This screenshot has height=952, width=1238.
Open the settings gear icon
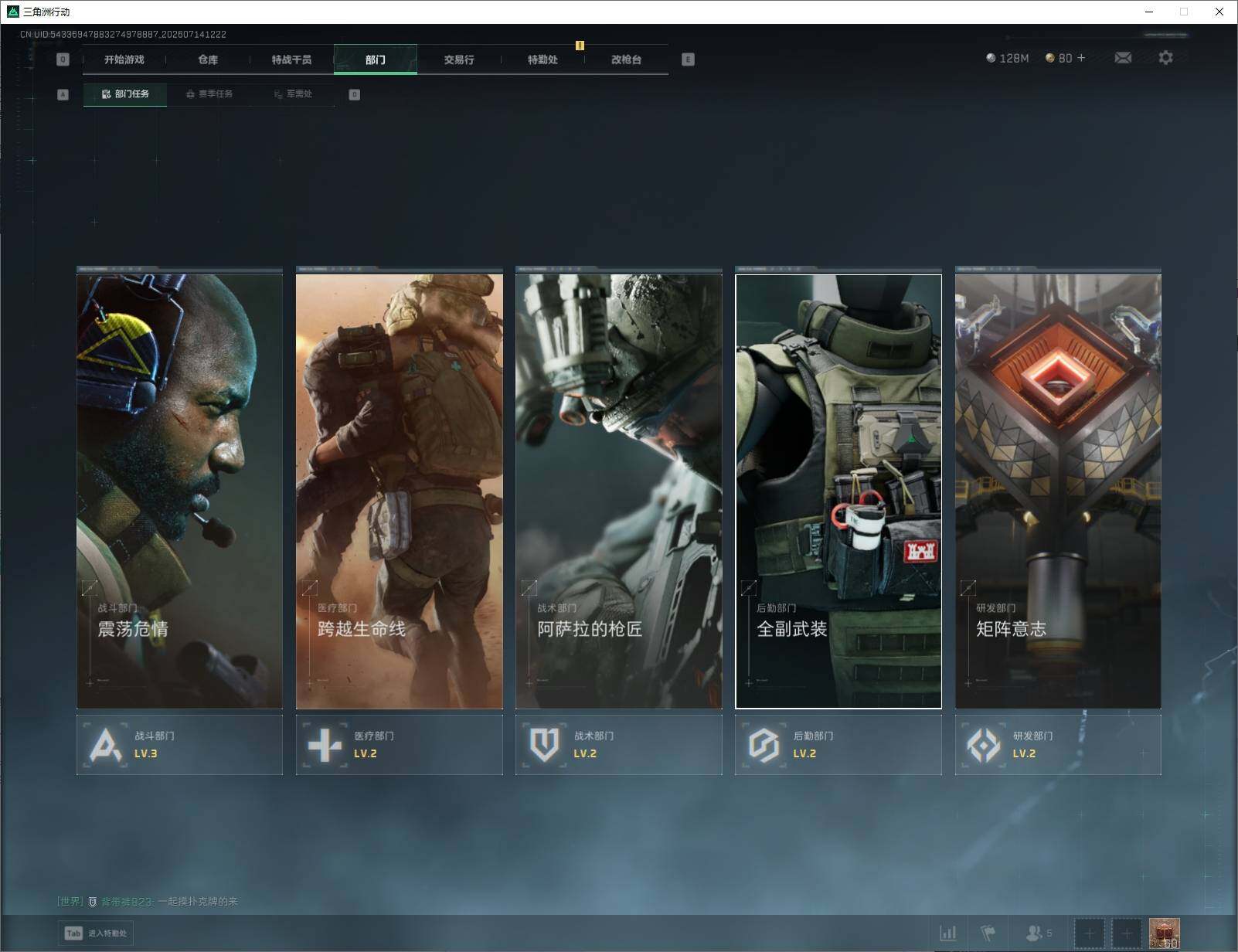(x=1165, y=58)
